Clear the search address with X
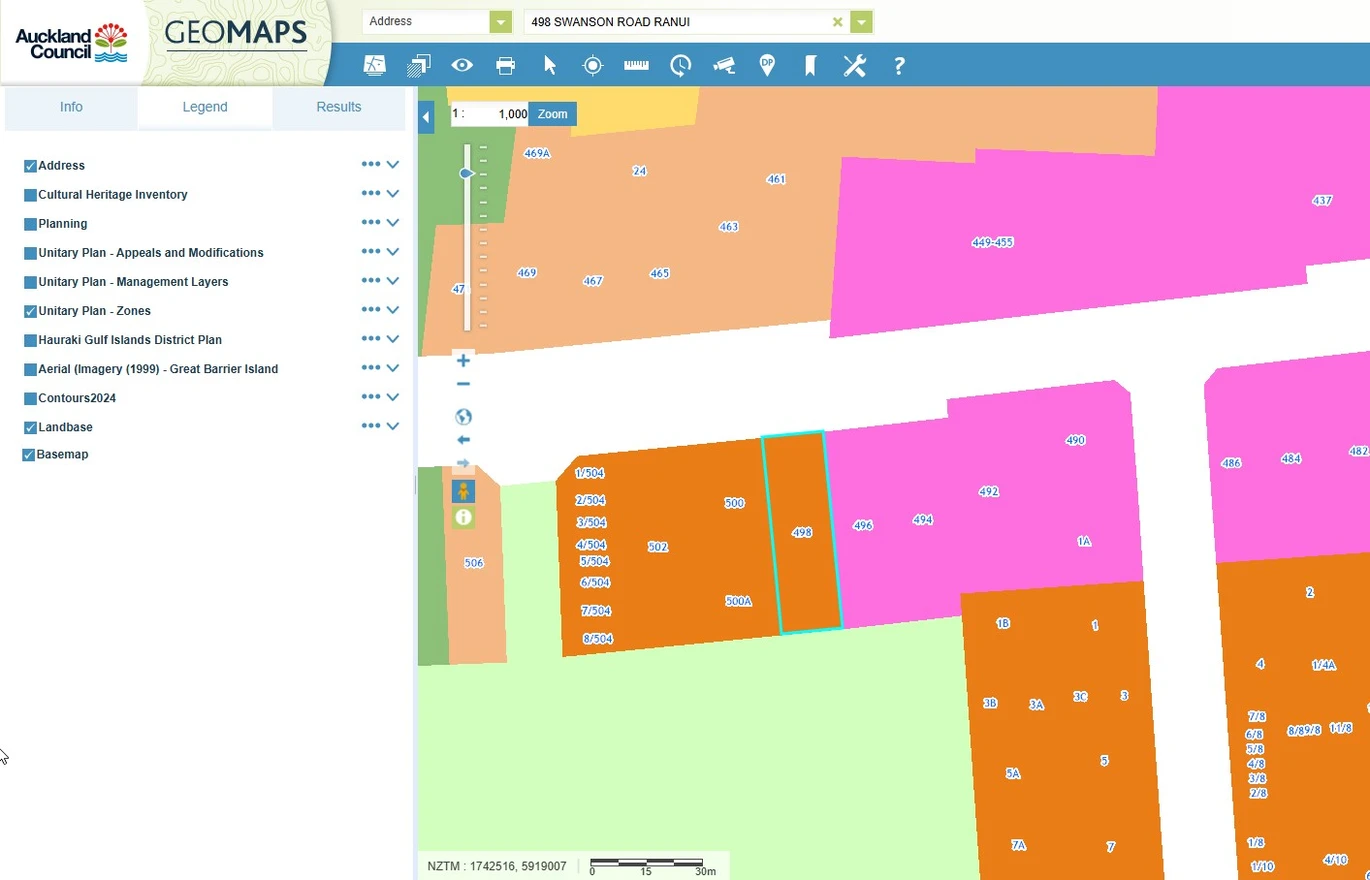Viewport: 1370px width, 880px height. coord(838,22)
